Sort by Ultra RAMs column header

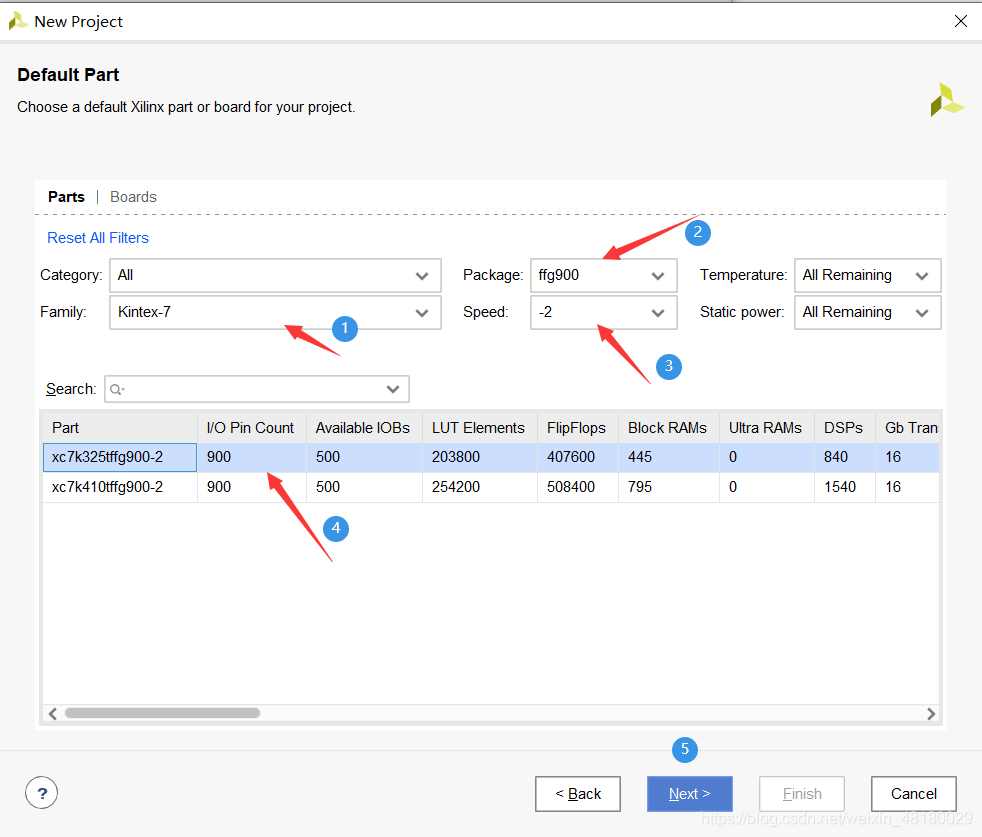pyautogui.click(x=767, y=428)
